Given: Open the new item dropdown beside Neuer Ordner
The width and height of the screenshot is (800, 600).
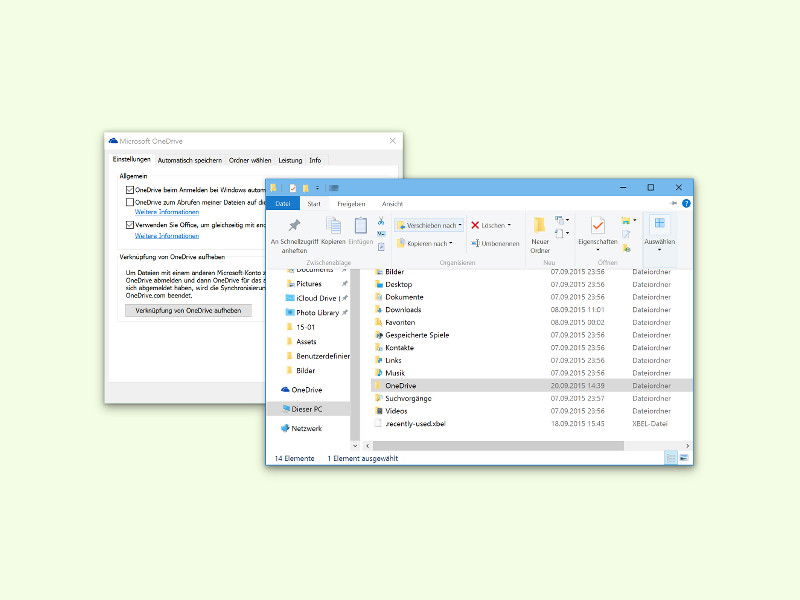Looking at the screenshot, I should (x=562, y=220).
